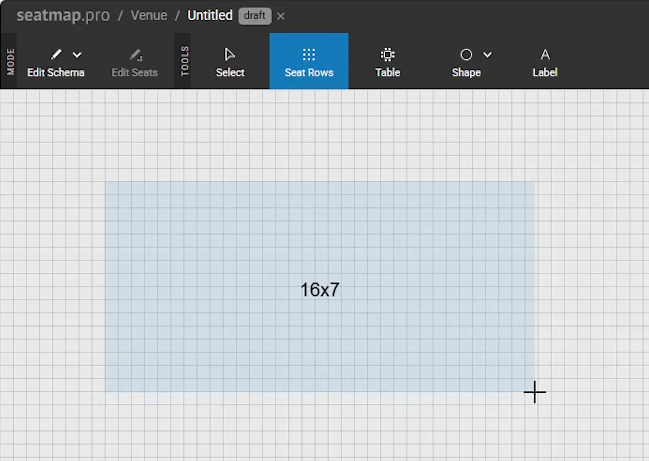Pick the Shape circle tool
The width and height of the screenshot is (649, 461).
tap(466, 55)
